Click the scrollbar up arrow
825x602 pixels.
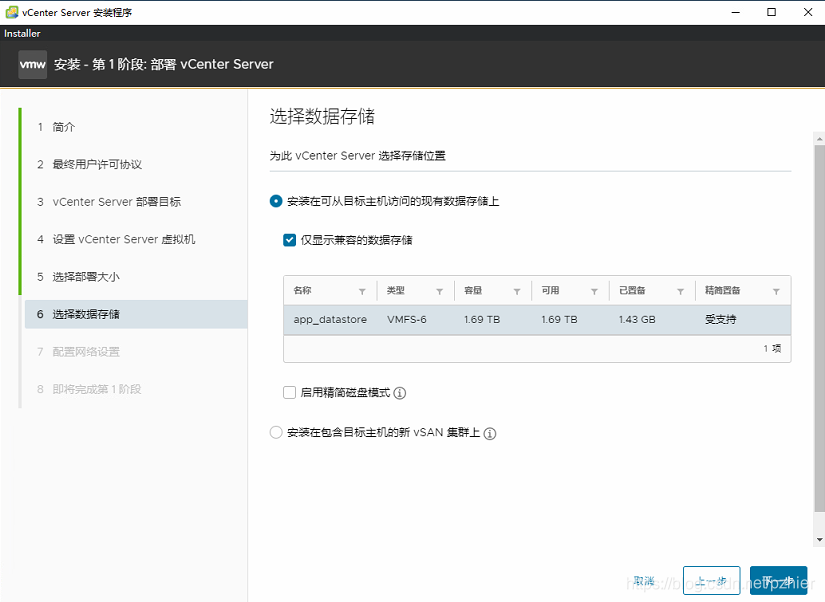[819, 139]
